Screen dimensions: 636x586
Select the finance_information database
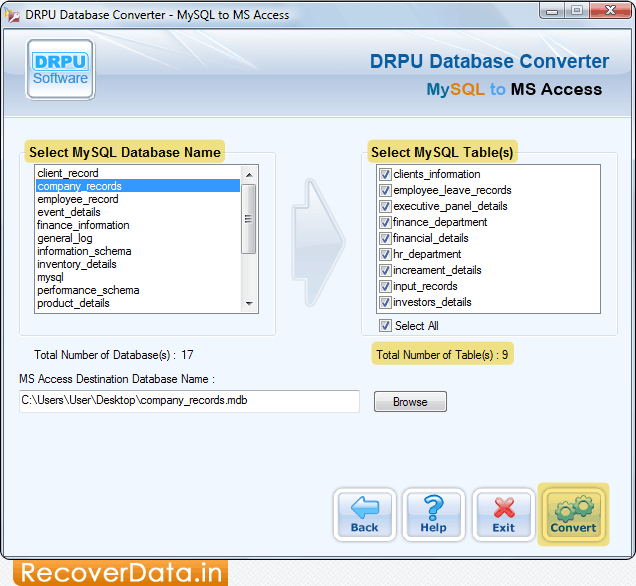click(x=83, y=225)
